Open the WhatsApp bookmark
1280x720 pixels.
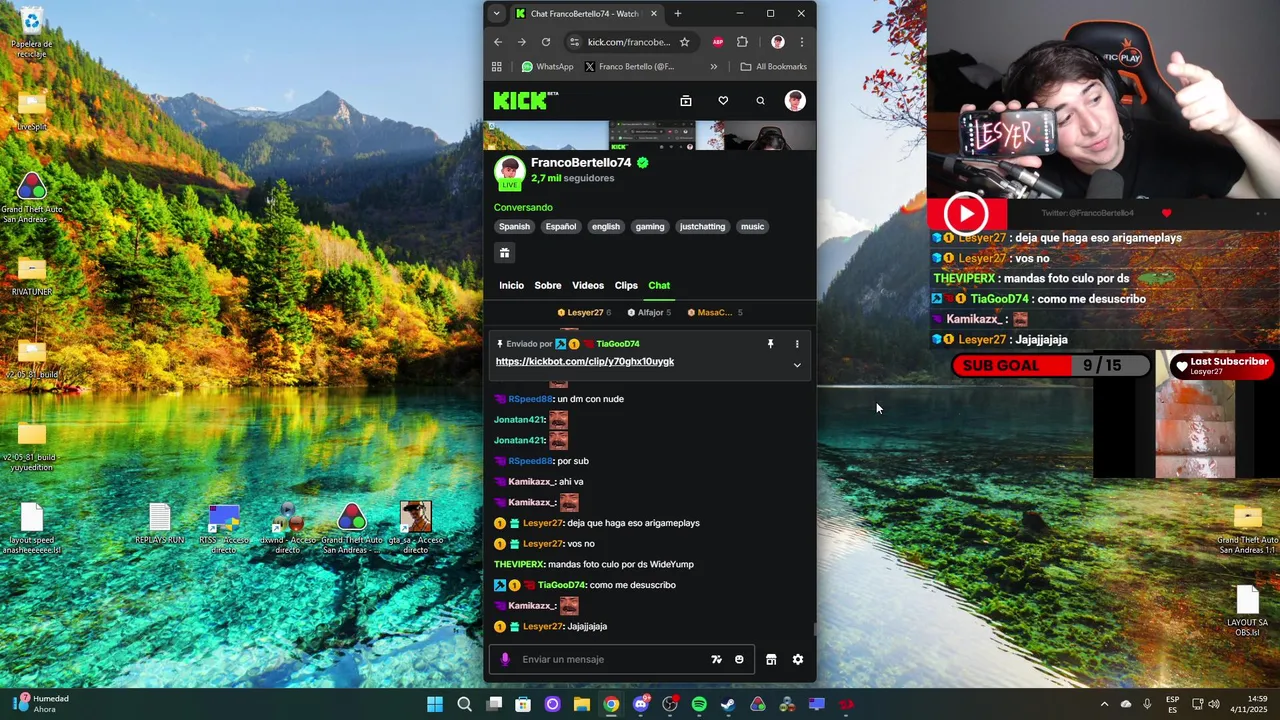(x=547, y=67)
